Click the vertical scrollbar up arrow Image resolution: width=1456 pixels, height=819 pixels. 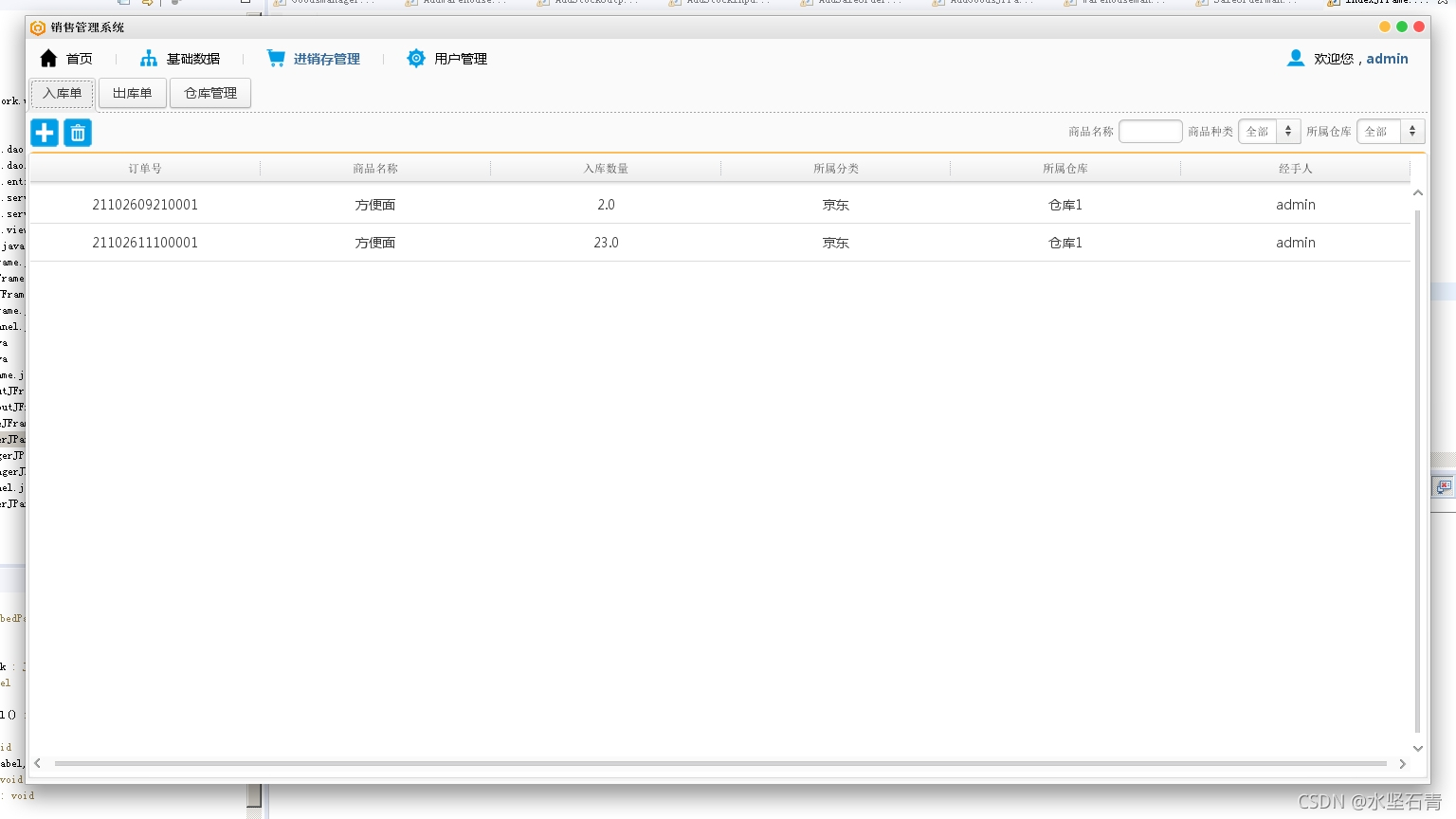click(1418, 193)
